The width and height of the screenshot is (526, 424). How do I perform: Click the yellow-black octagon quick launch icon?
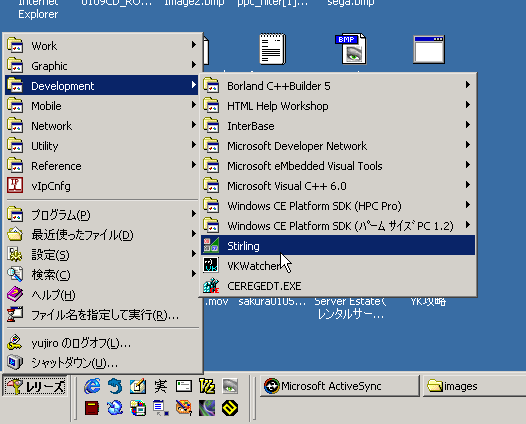point(230,408)
